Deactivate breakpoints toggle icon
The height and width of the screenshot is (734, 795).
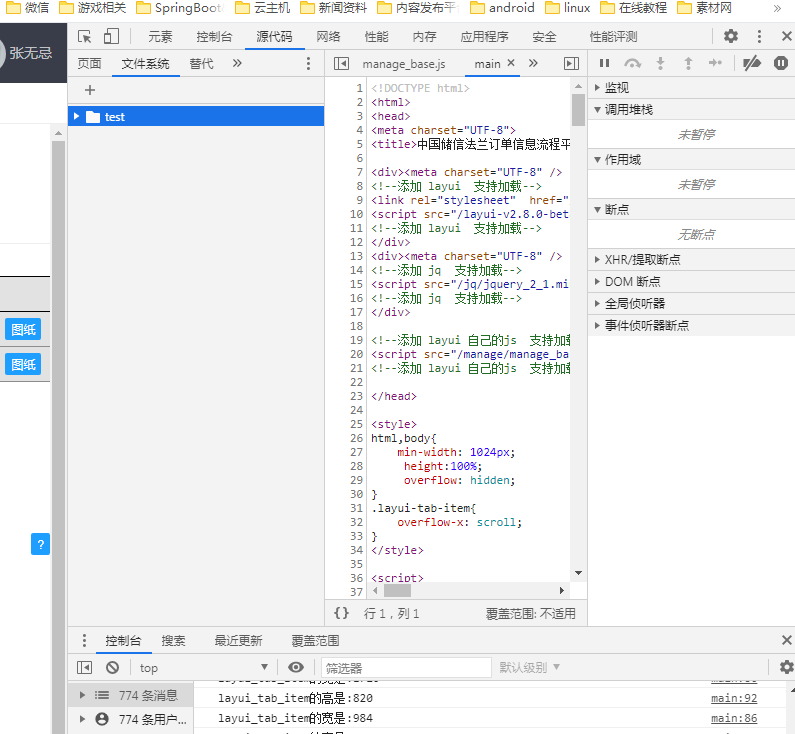pos(751,63)
